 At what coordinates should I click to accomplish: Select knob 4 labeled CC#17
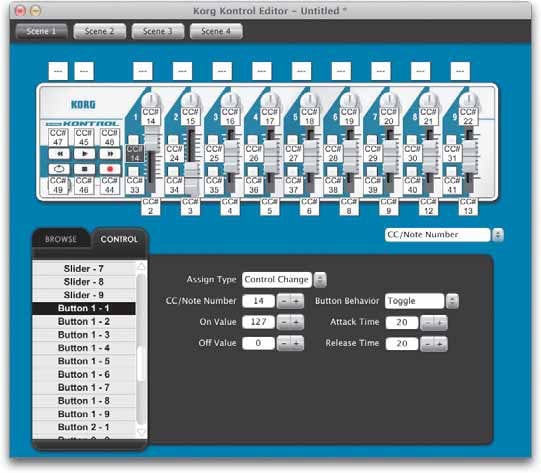click(x=270, y=117)
